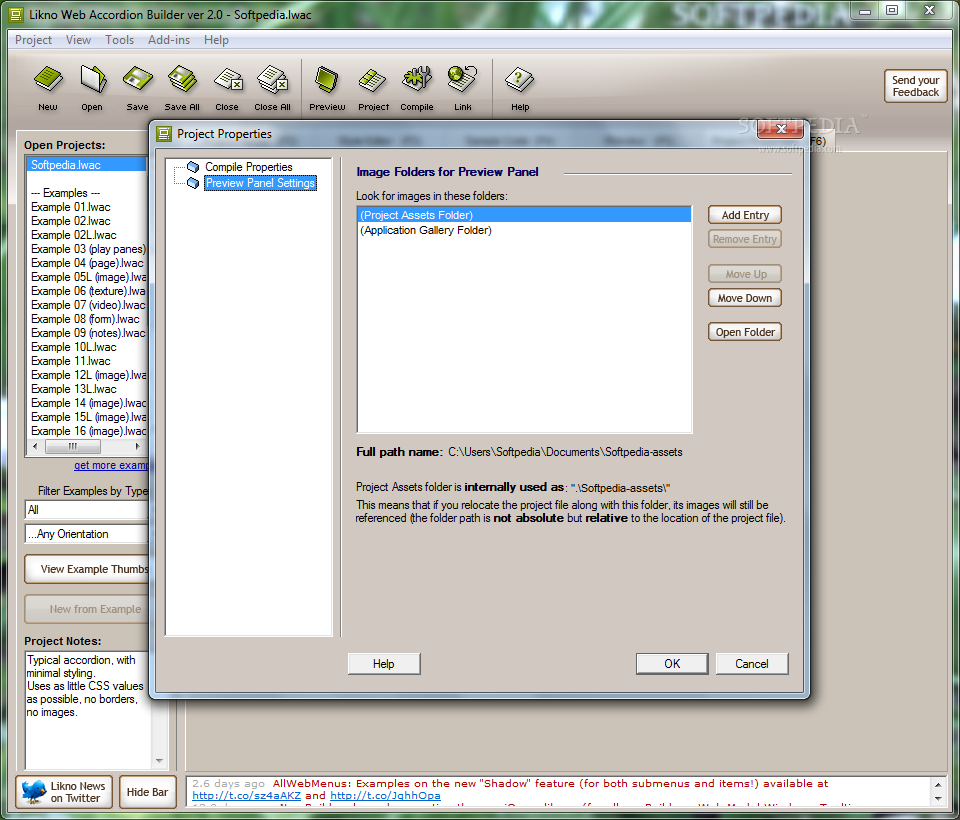Screen dimensions: 960x820
Task: Open the t.co/sz4aAKZ news link
Action: [x=246, y=796]
